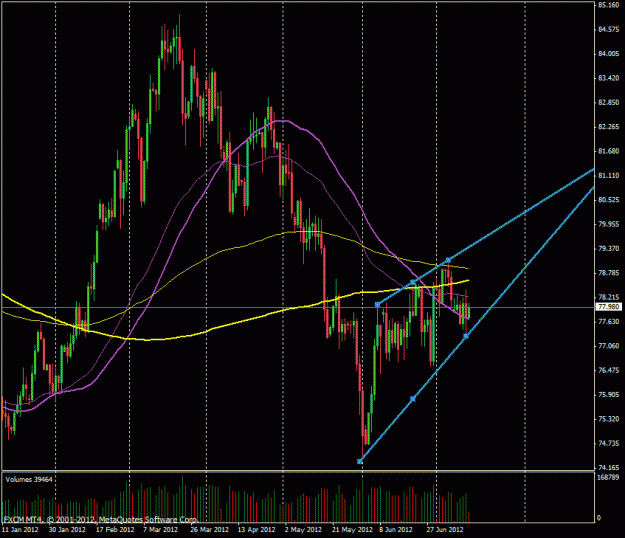Click the 81.680 price axis label
This screenshot has width=625, height=538.
click(x=609, y=151)
